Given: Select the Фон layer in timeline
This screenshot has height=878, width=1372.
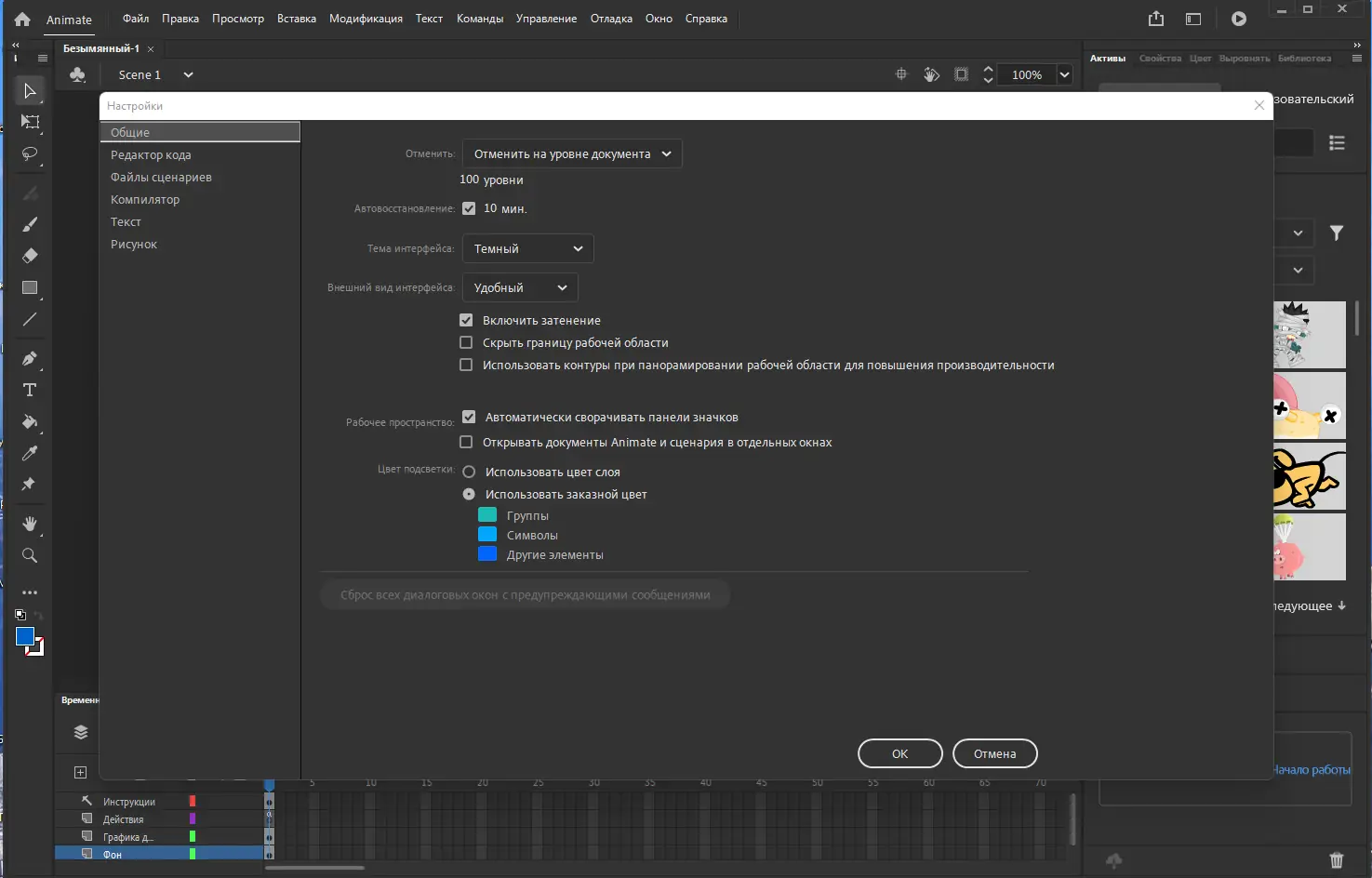Looking at the screenshot, I should pyautogui.click(x=159, y=854).
